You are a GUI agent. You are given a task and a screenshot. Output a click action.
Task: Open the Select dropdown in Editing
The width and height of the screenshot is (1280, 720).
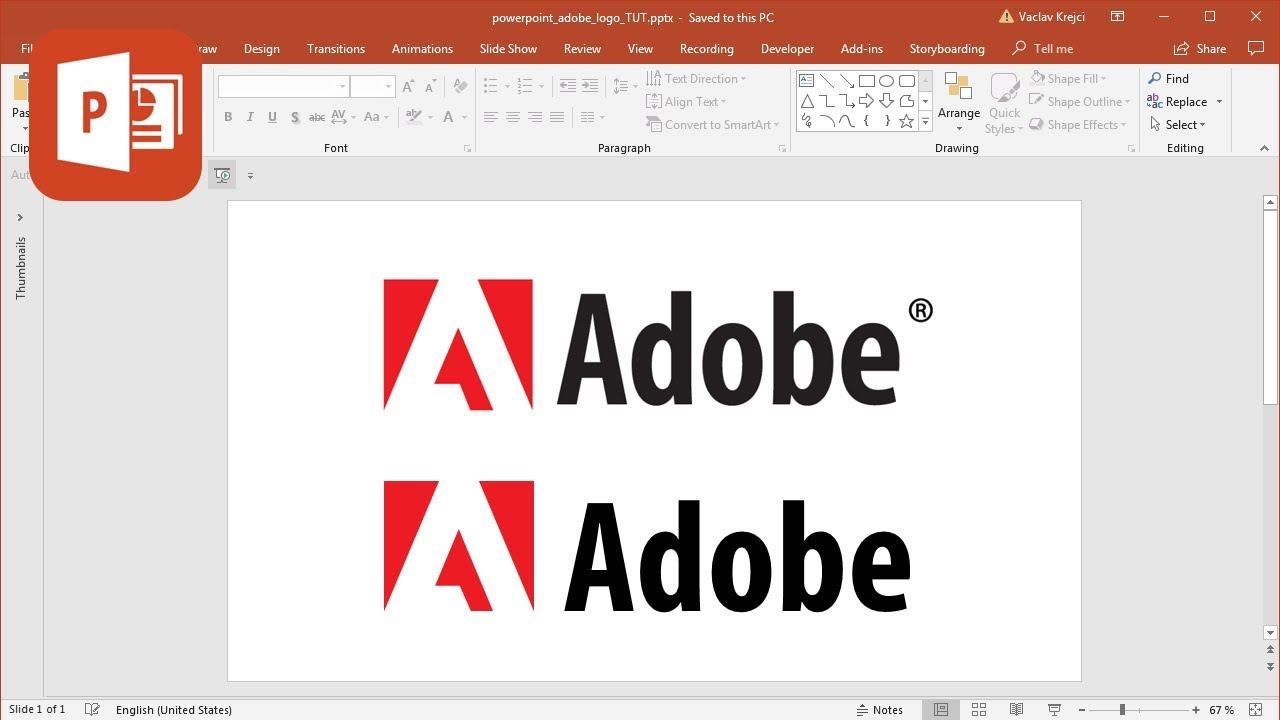[x=1177, y=125]
